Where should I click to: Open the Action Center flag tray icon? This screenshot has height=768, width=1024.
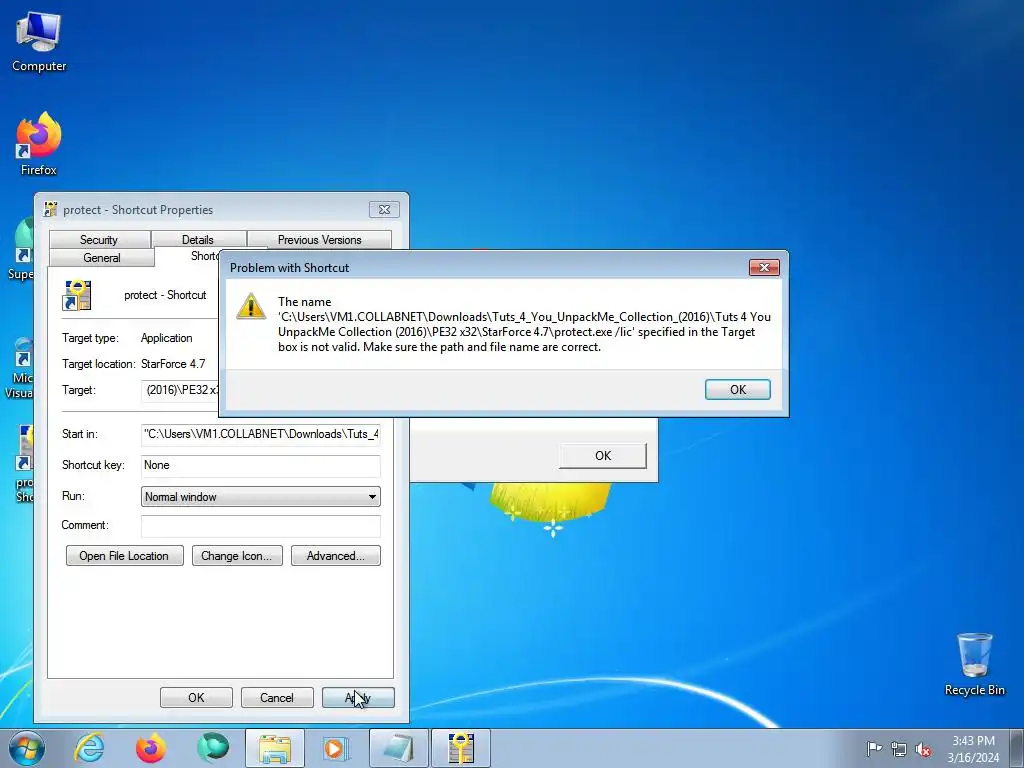coord(874,748)
